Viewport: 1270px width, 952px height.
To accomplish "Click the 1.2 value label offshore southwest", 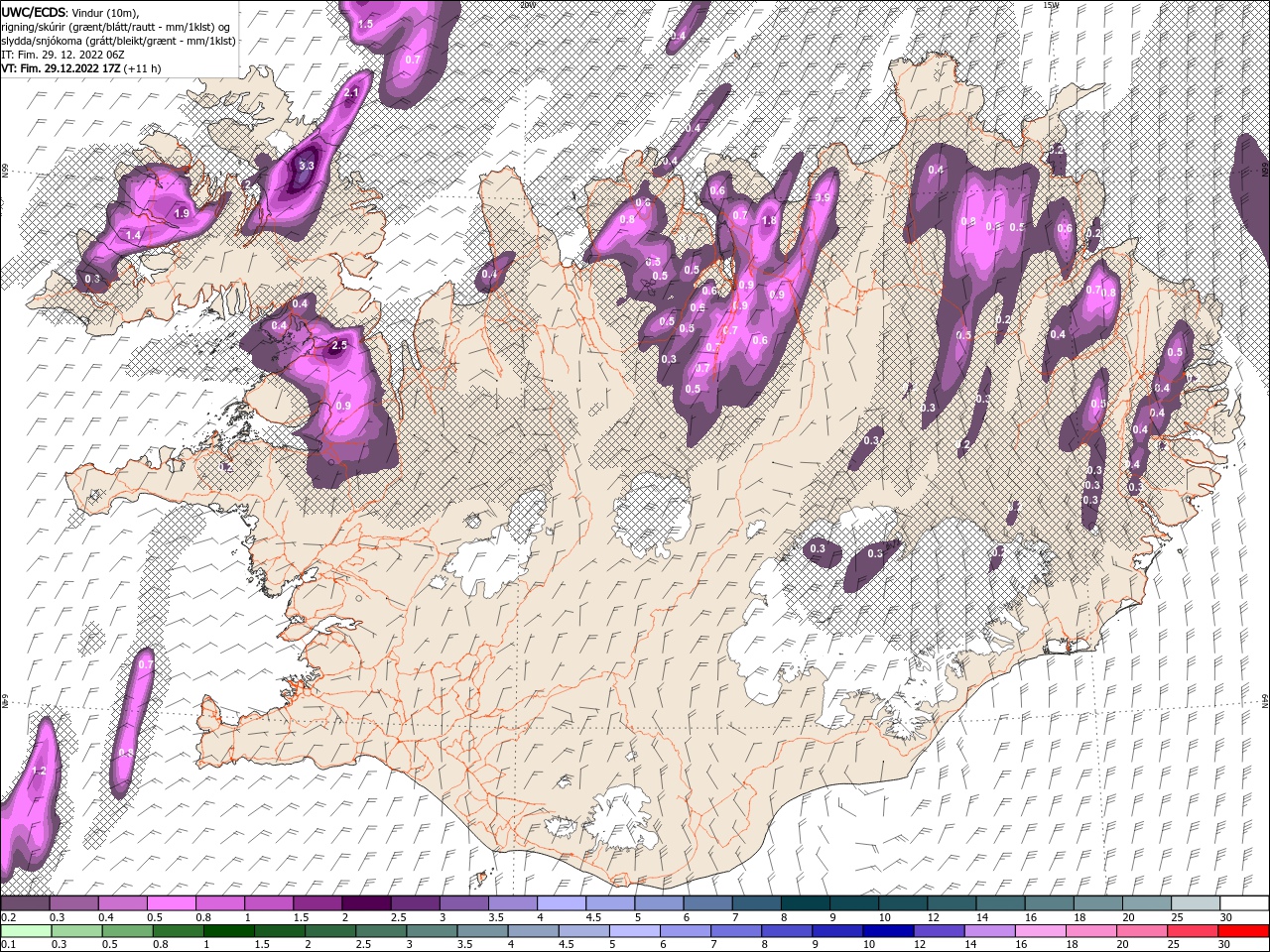I will 40,771.
